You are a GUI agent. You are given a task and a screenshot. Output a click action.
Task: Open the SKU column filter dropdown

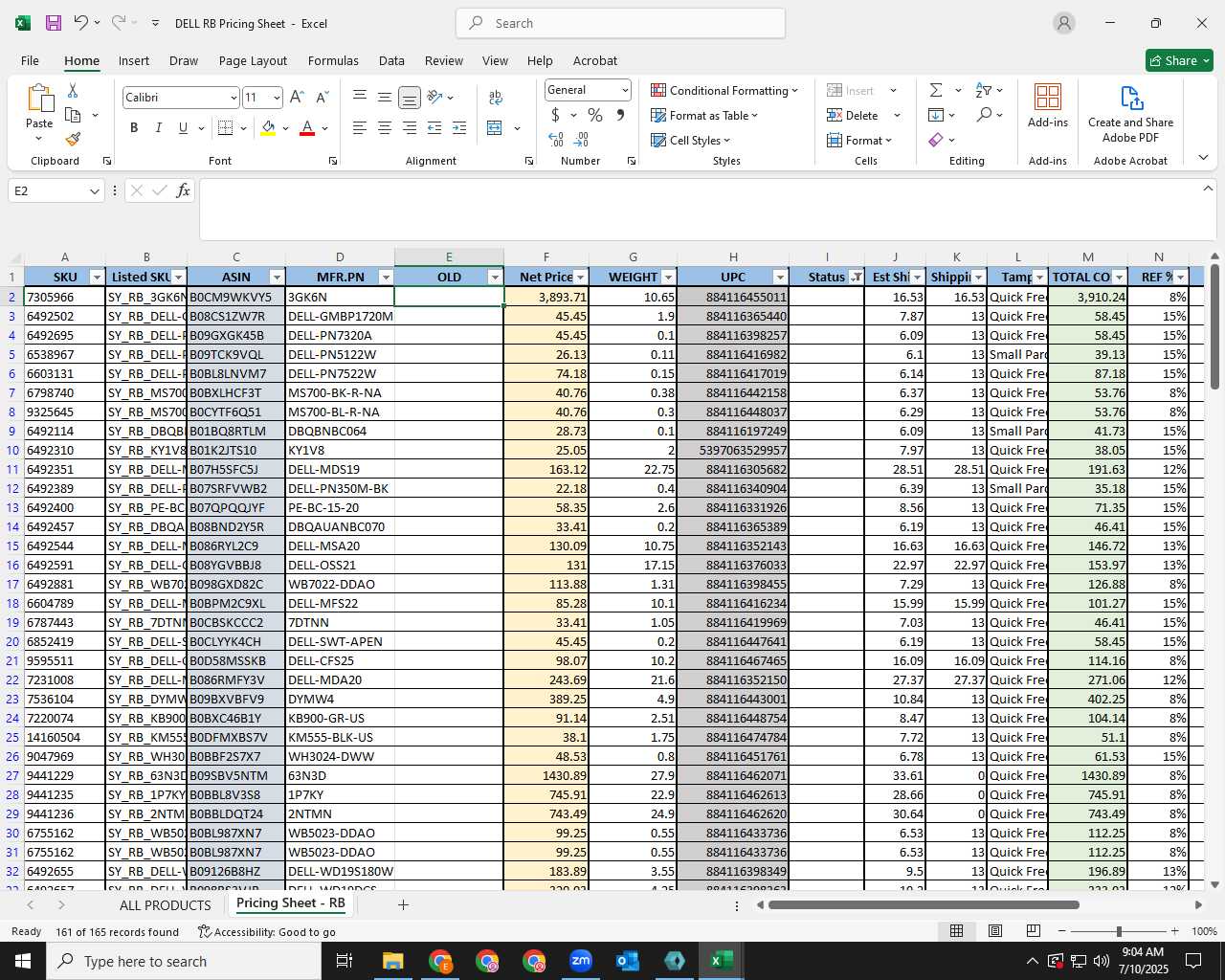tap(96, 278)
